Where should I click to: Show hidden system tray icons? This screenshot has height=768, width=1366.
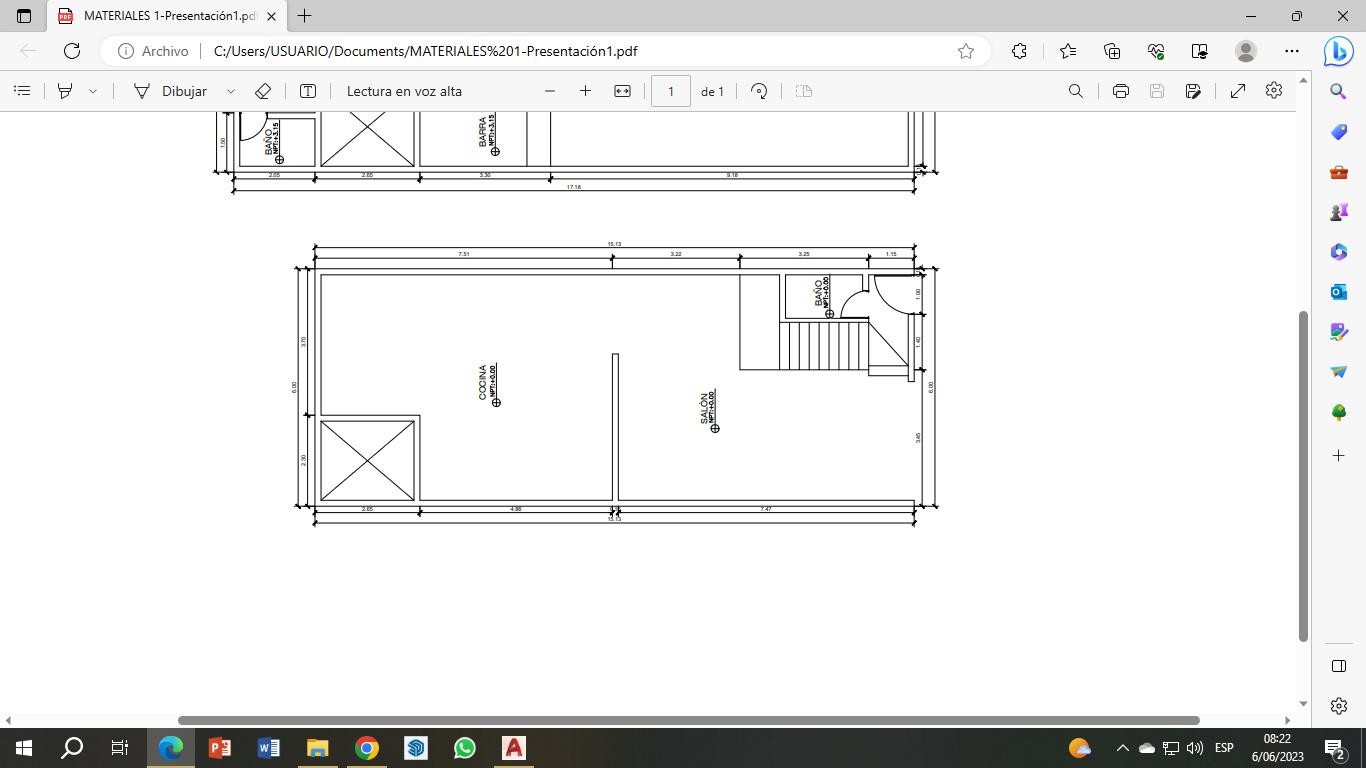point(1122,748)
